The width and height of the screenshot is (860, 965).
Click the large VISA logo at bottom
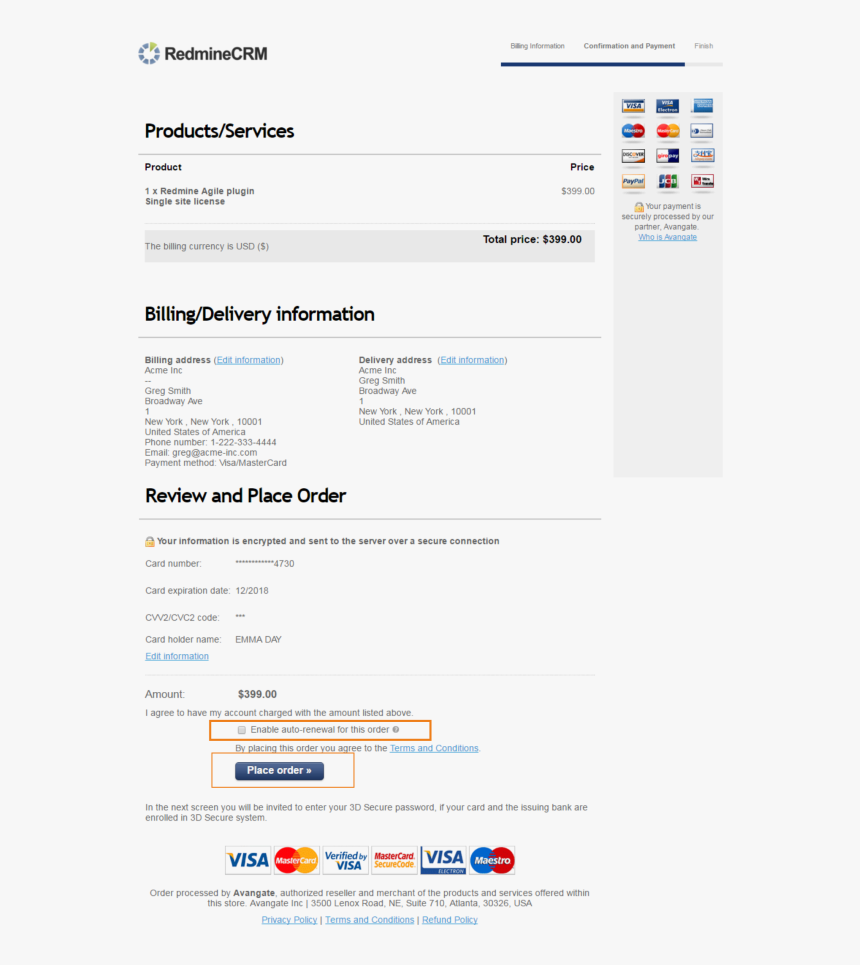[x=247, y=860]
